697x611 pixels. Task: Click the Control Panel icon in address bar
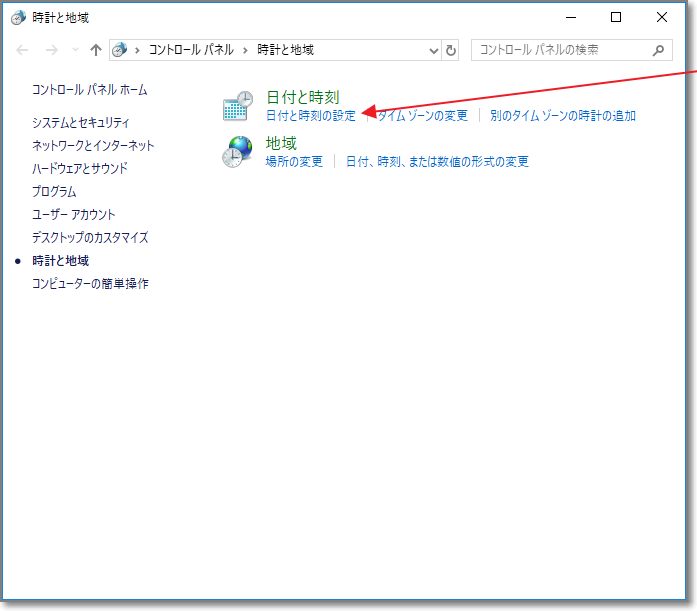click(x=121, y=50)
